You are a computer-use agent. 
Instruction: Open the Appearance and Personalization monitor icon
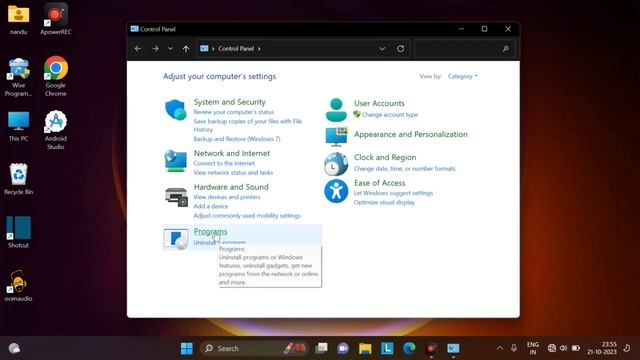point(336,136)
